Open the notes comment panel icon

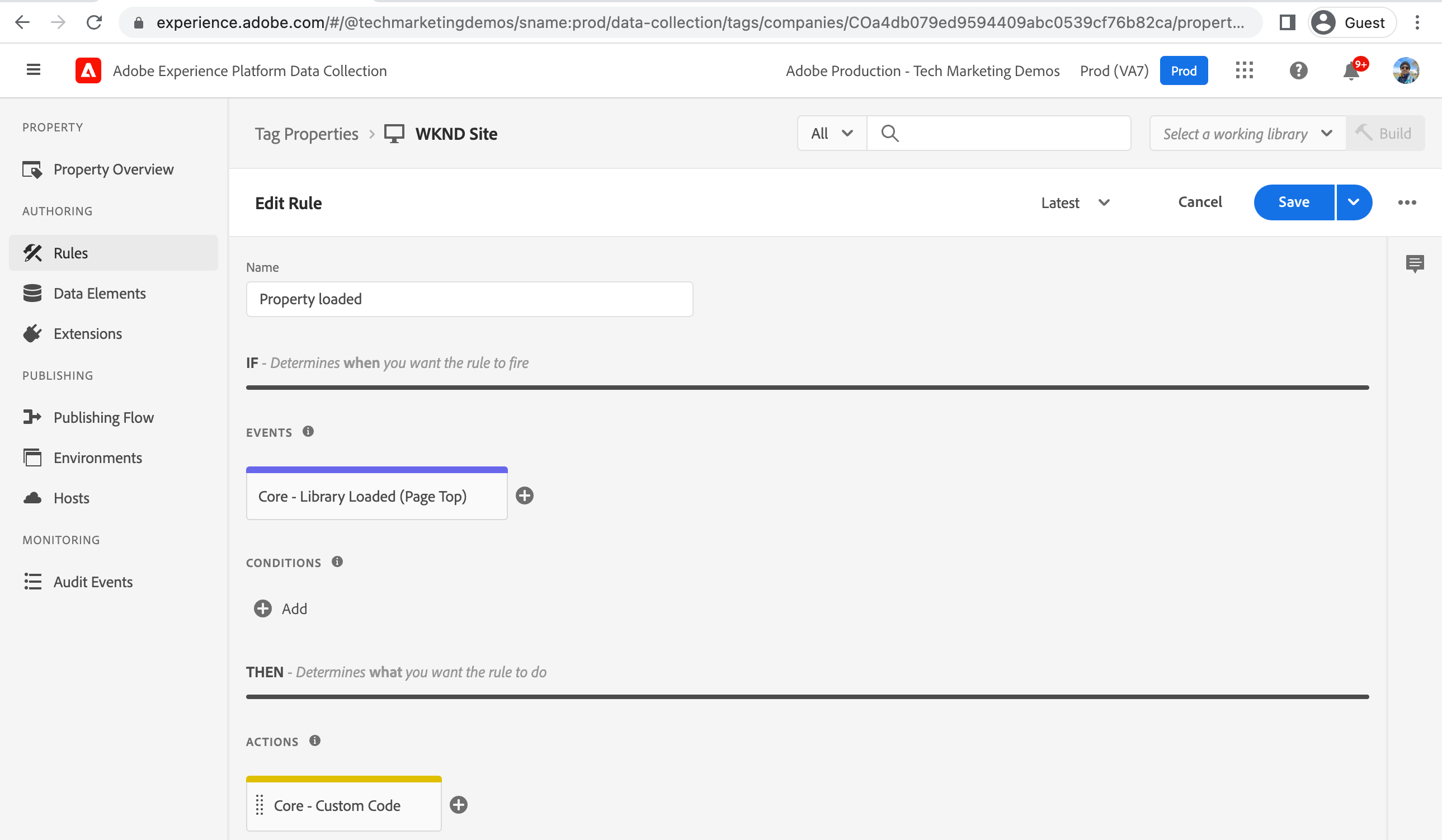pyautogui.click(x=1415, y=263)
